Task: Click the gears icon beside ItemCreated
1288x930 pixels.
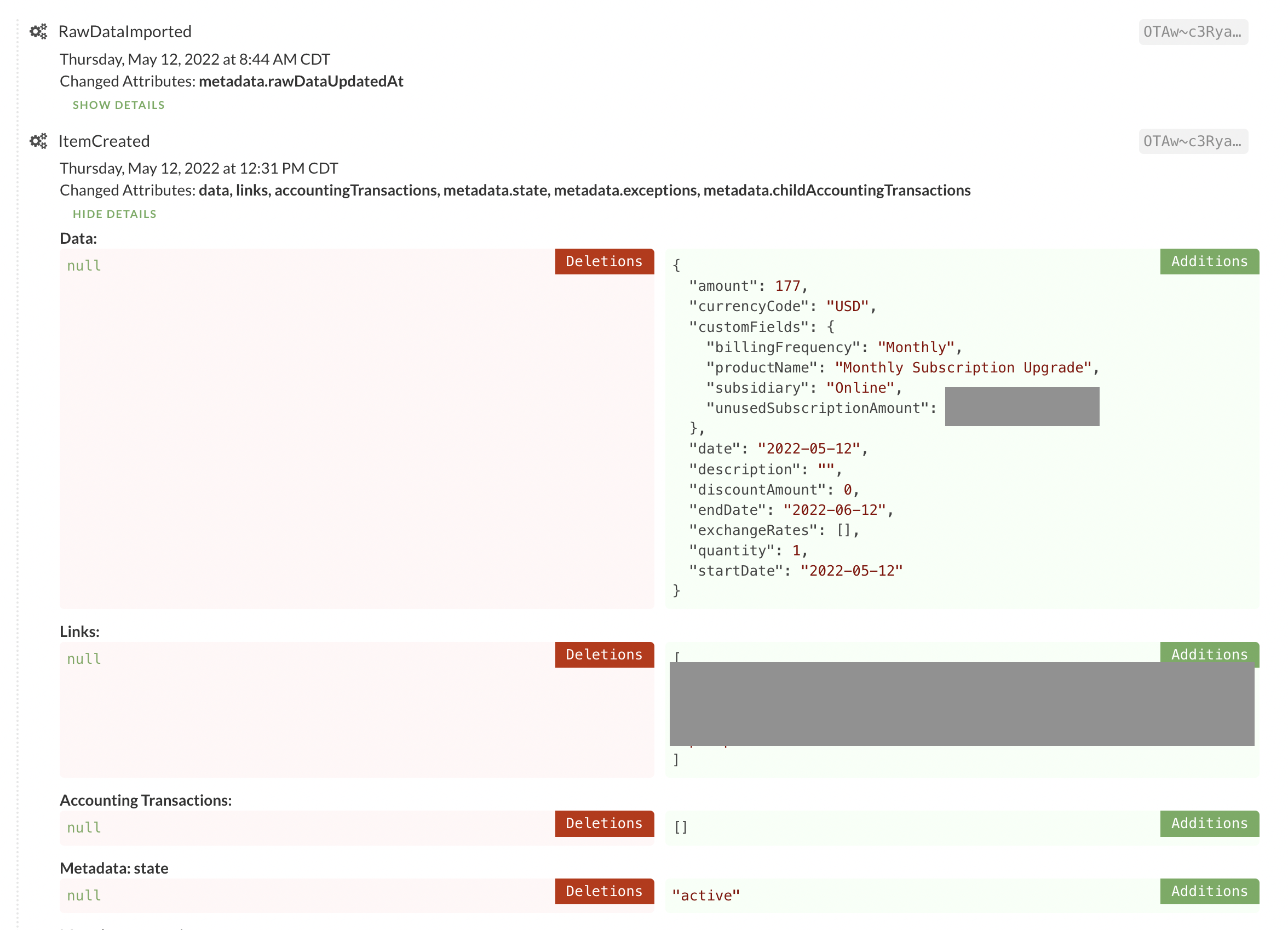Action: point(38,140)
